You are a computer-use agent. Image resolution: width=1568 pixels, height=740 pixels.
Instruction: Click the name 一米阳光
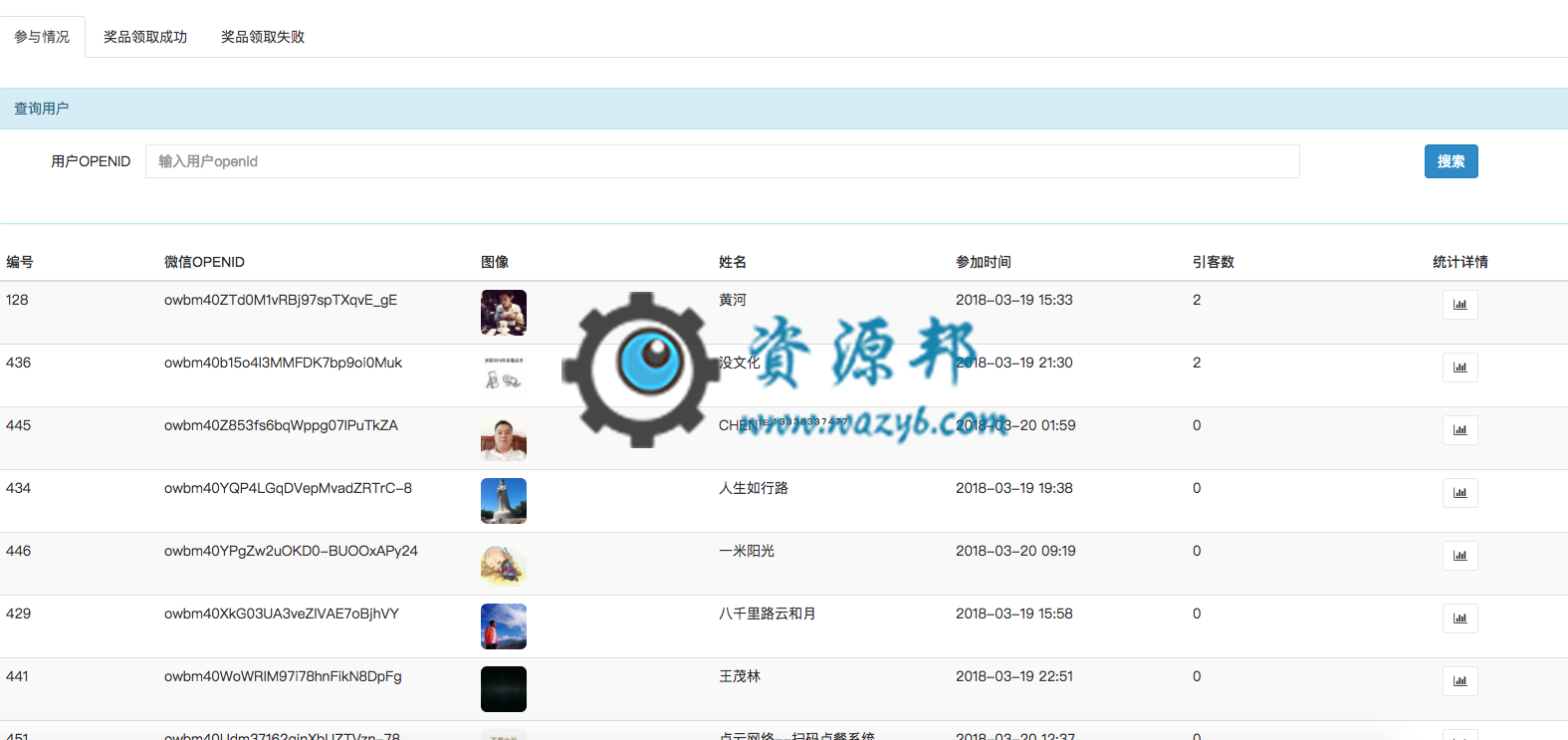747,551
